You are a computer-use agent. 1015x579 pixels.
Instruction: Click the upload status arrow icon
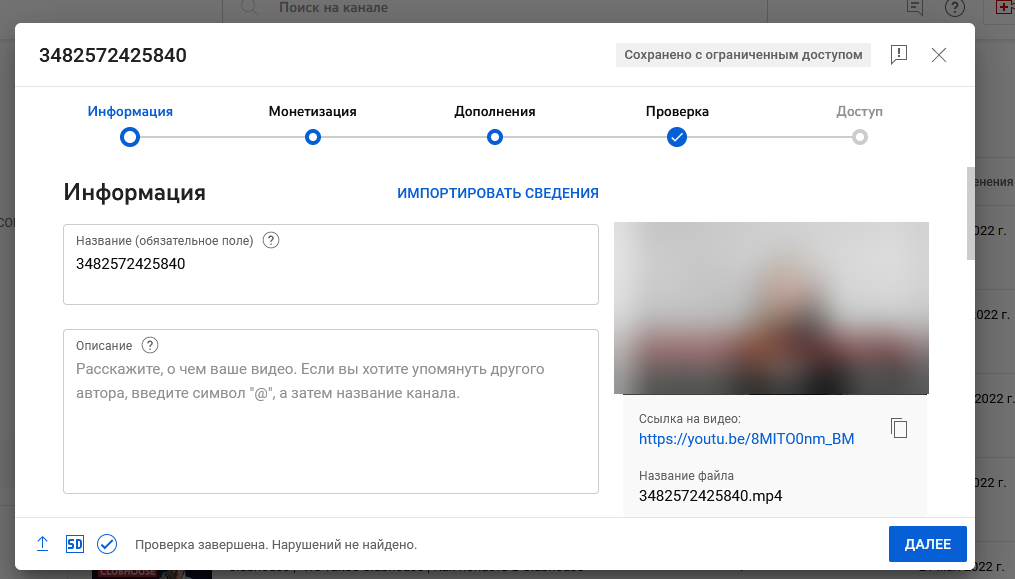pyautogui.click(x=42, y=544)
